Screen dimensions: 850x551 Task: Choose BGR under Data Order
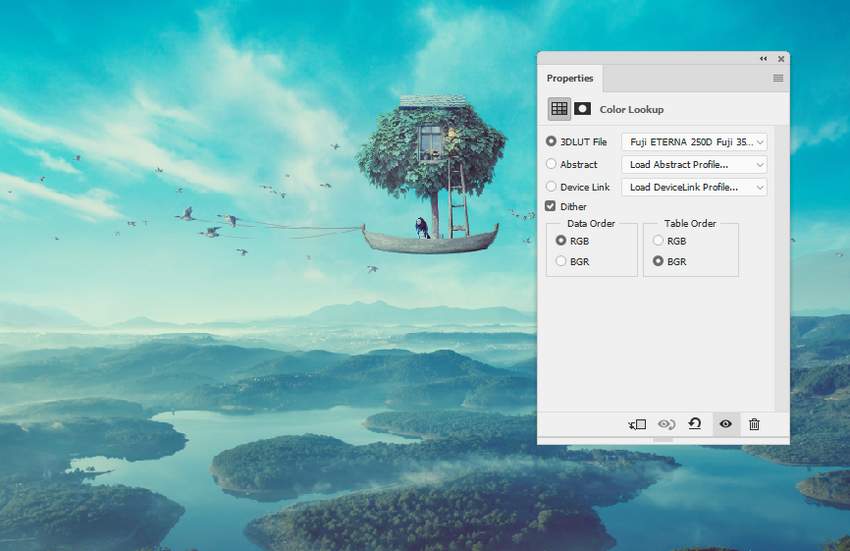point(561,261)
